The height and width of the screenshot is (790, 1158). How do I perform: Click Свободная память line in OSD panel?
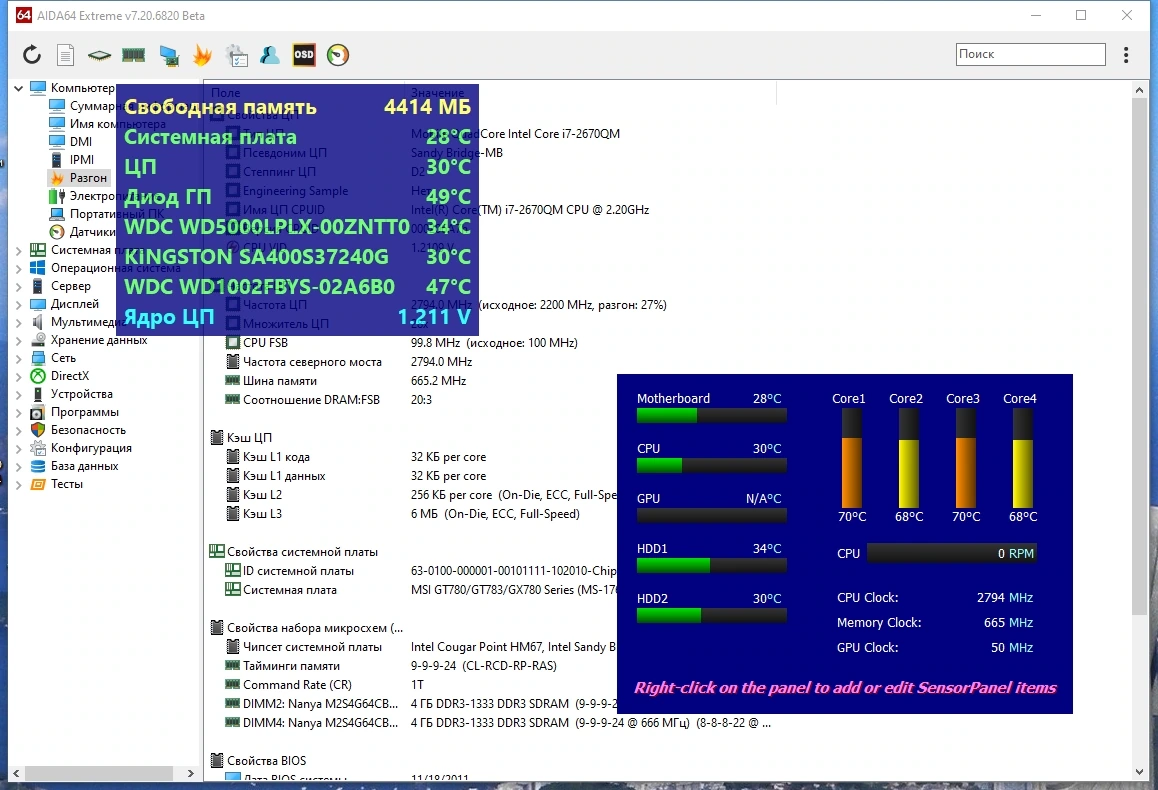point(298,107)
